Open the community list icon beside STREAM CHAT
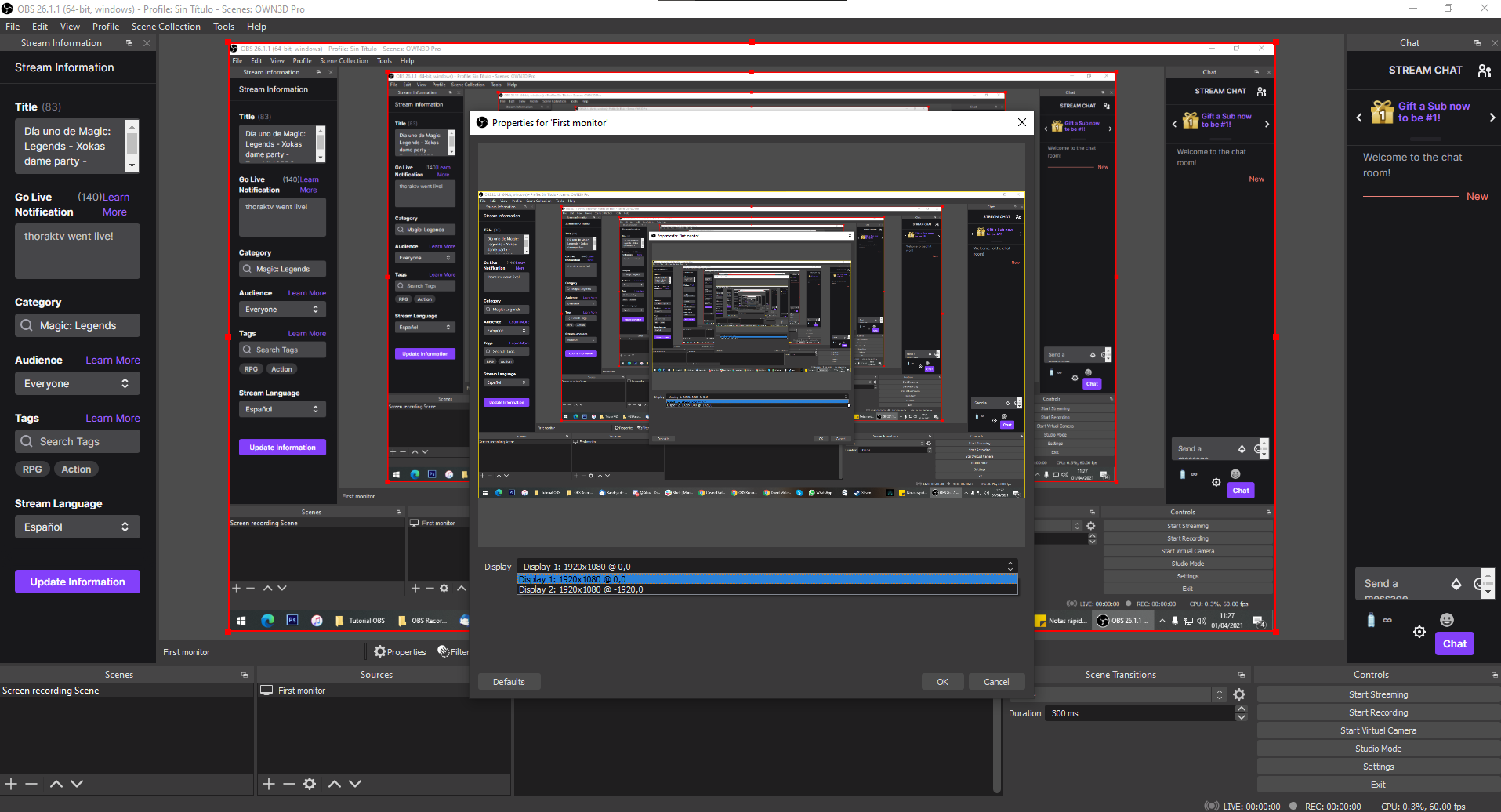The height and width of the screenshot is (812, 1501). pyautogui.click(x=1485, y=71)
